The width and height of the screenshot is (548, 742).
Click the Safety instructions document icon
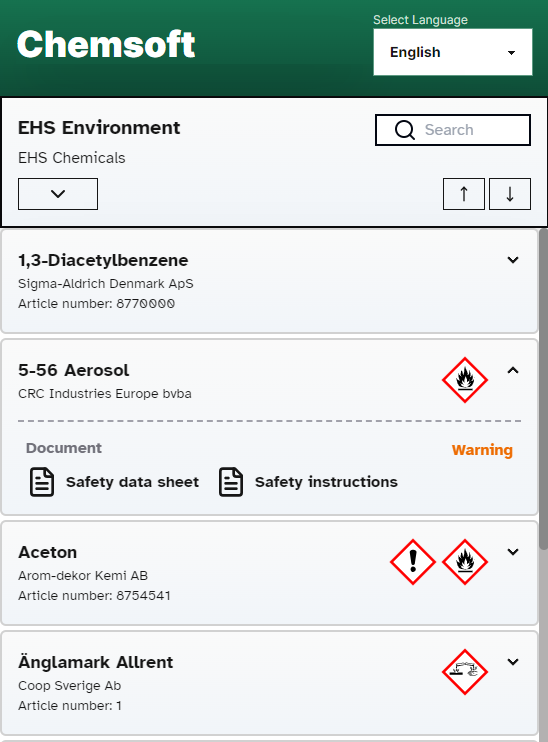coord(231,482)
